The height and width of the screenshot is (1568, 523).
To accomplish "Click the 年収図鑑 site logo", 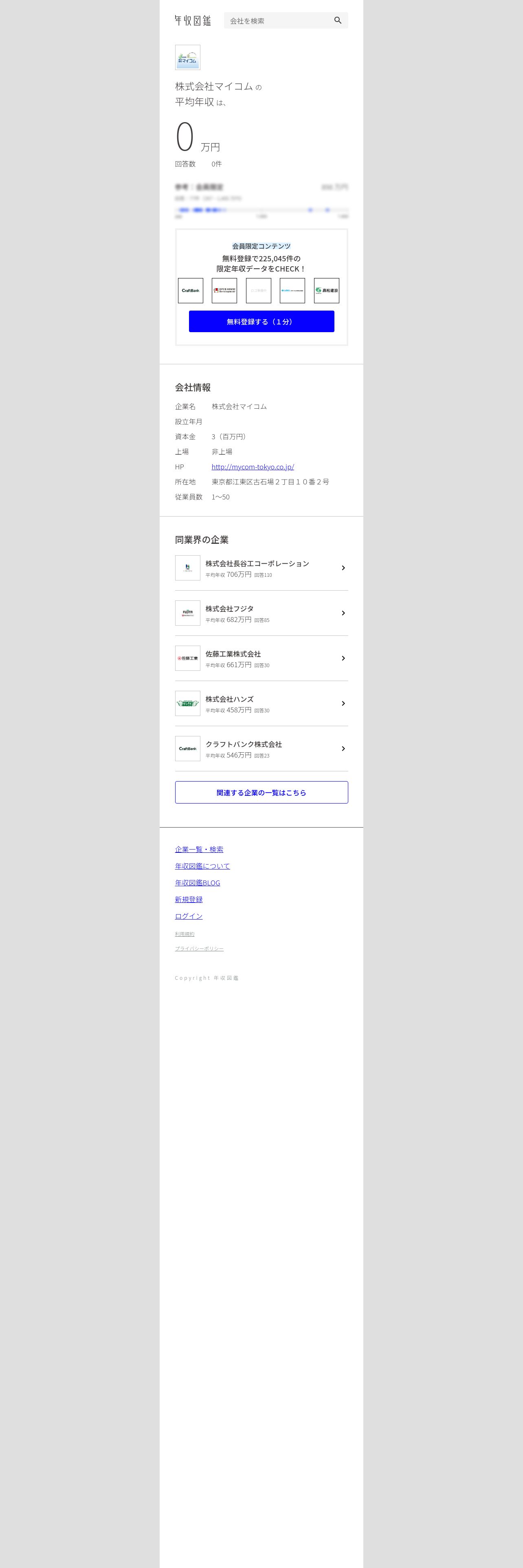I will (192, 20).
